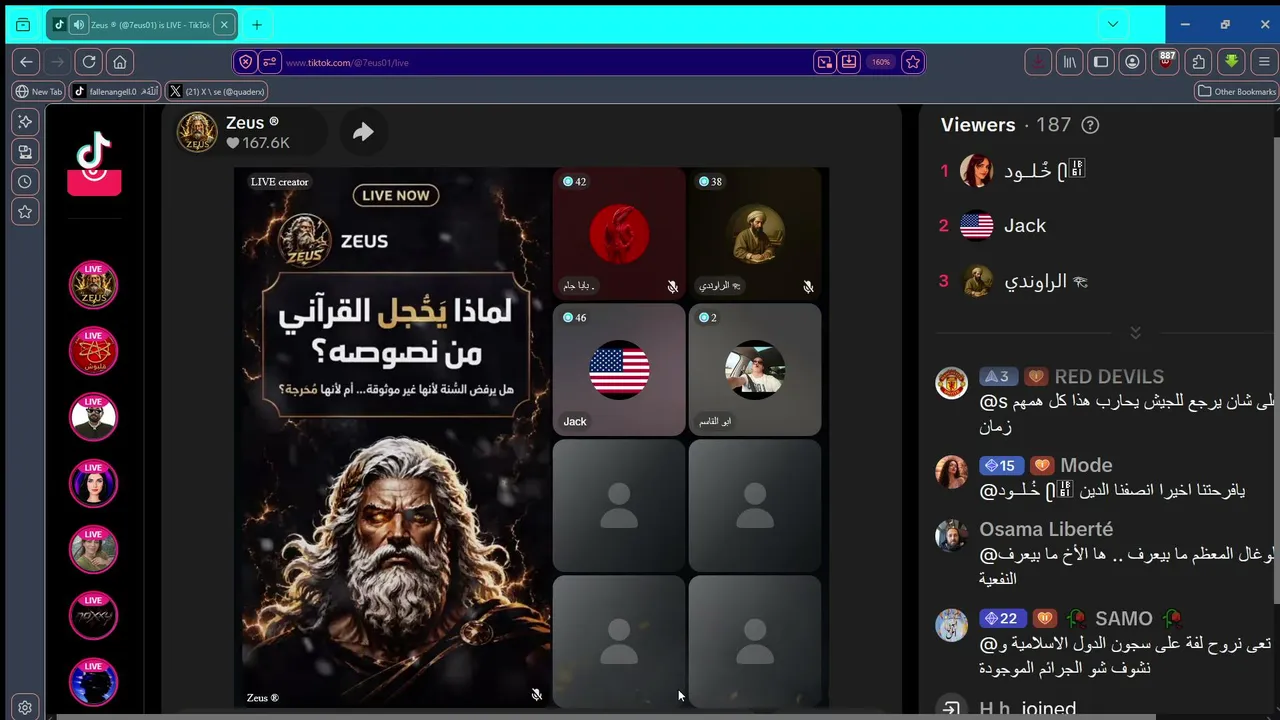The image size is (1280, 720).
Task: Open the dark-haired woman live channel
Action: [93, 483]
